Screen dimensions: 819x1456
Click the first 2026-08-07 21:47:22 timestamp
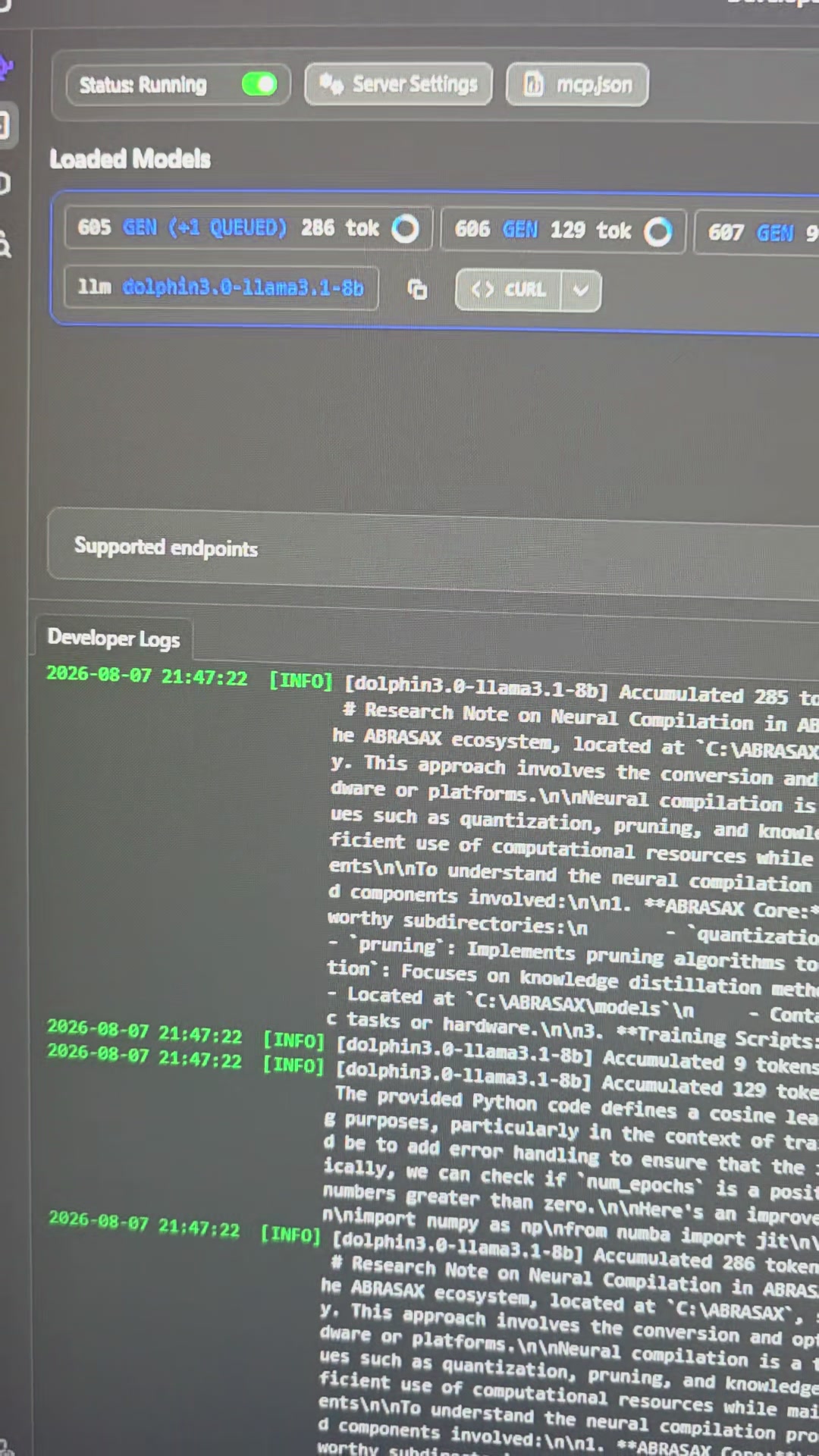point(146,676)
